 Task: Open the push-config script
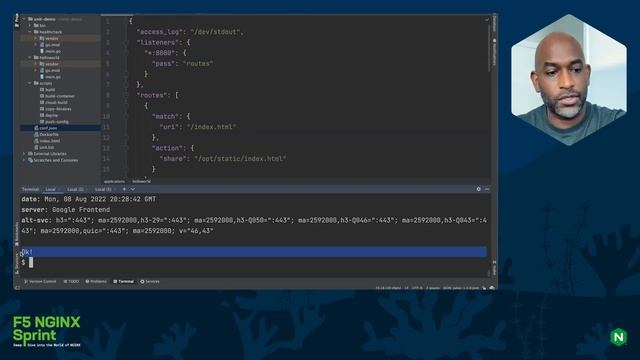(x=57, y=122)
